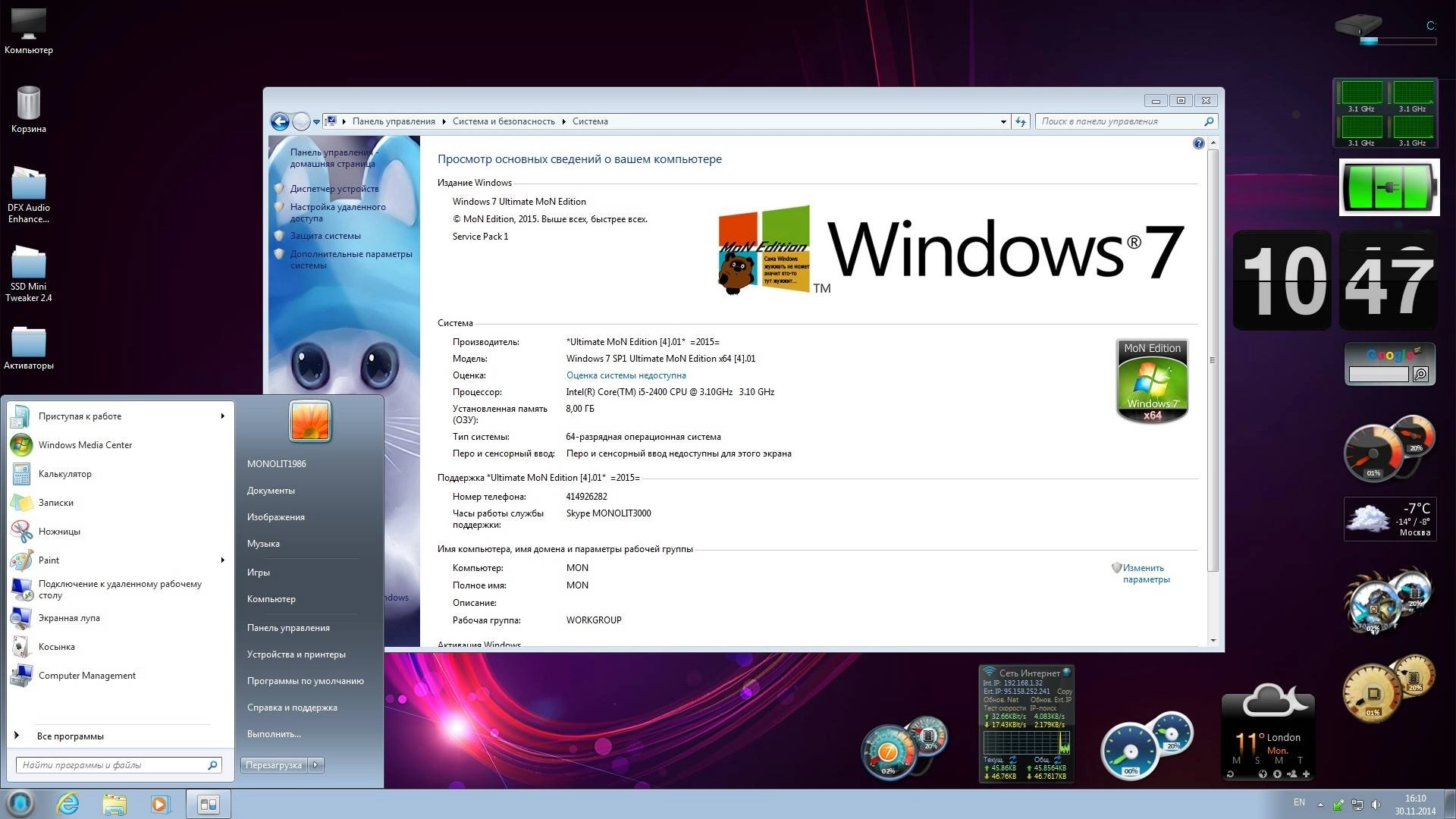Click the network tray icon
Viewport: 1456px width, 819px height.
(x=1357, y=805)
